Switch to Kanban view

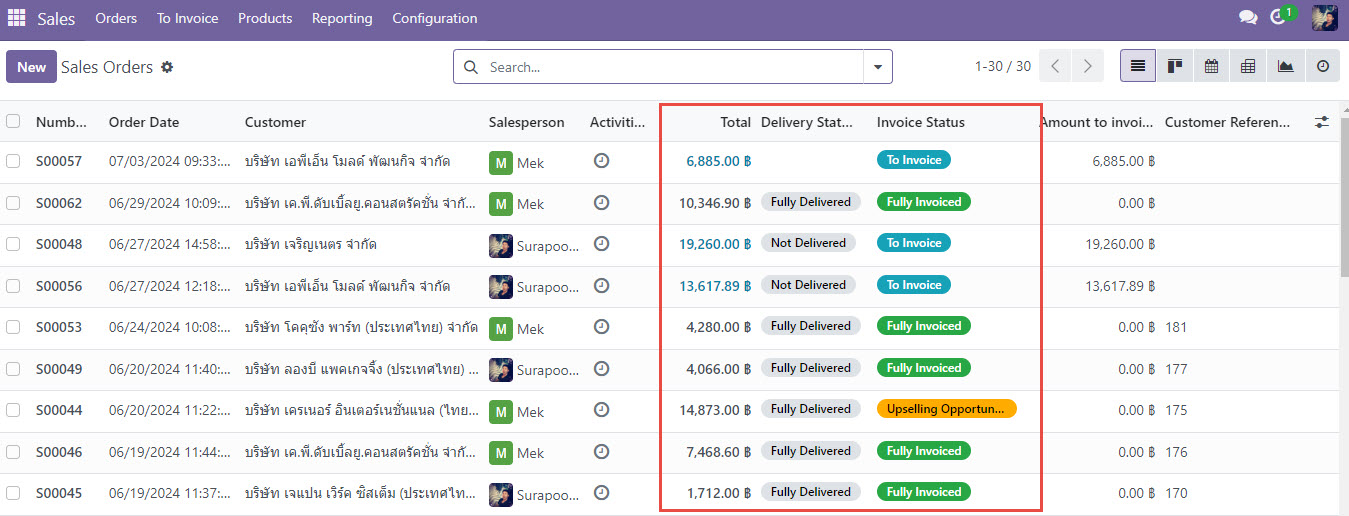click(1175, 67)
